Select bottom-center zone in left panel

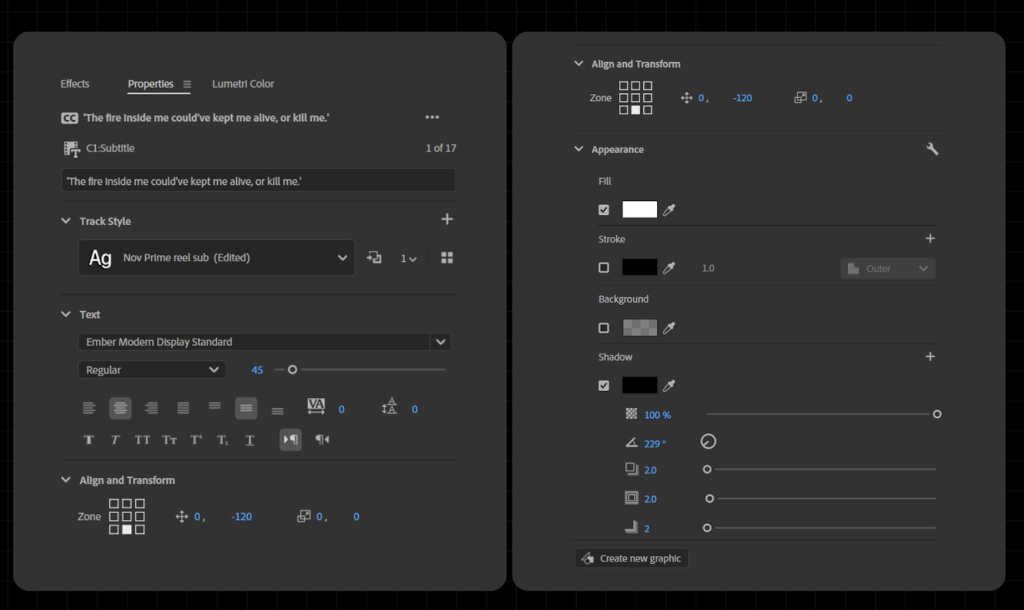(127, 529)
